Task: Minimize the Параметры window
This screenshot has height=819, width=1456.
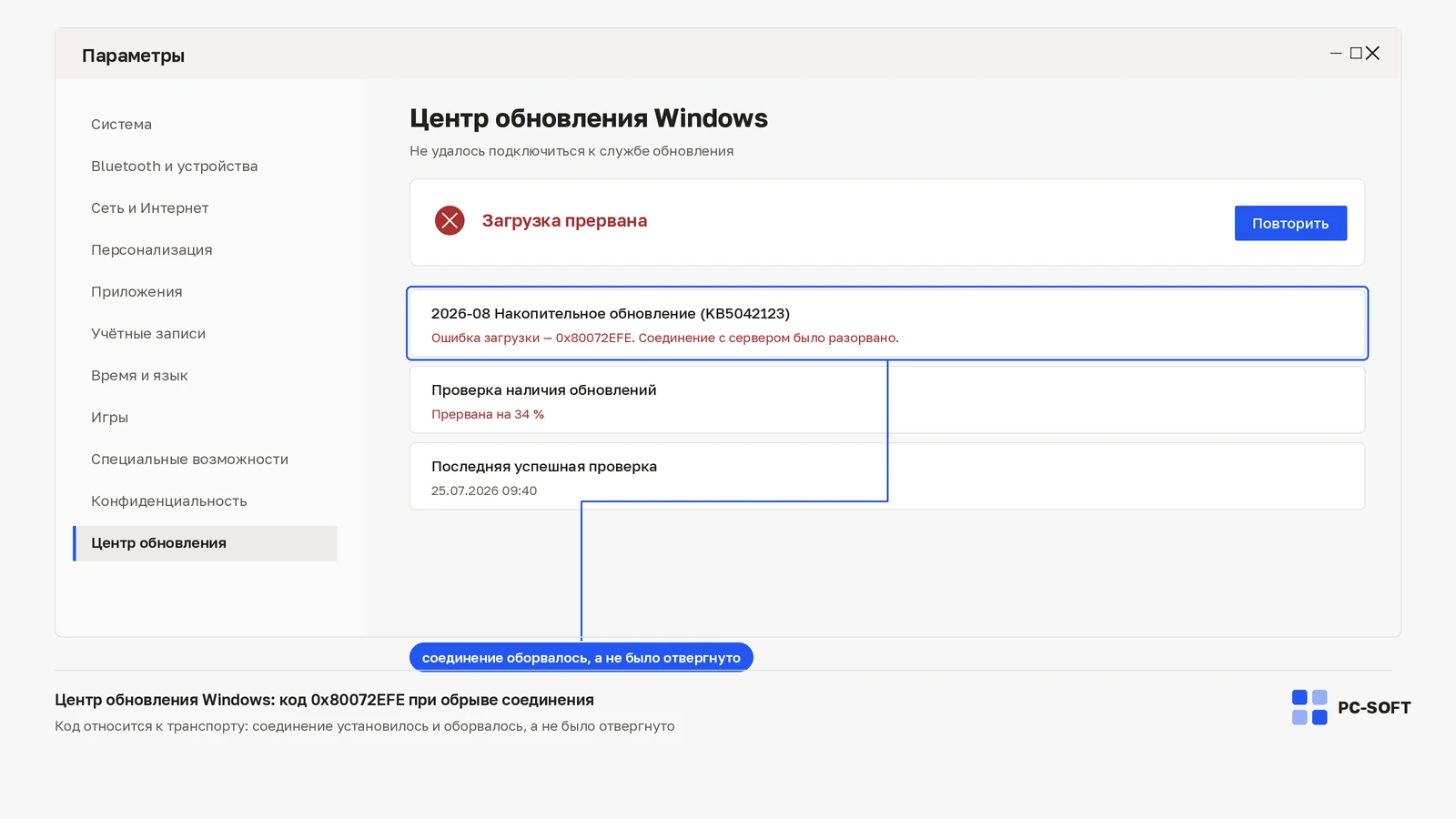Action: 1336,54
